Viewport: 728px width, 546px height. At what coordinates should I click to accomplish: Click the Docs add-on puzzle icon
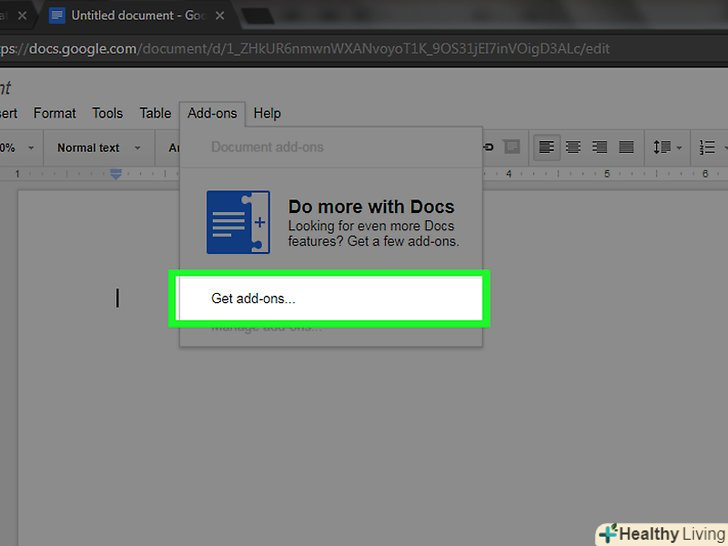pyautogui.click(x=238, y=222)
